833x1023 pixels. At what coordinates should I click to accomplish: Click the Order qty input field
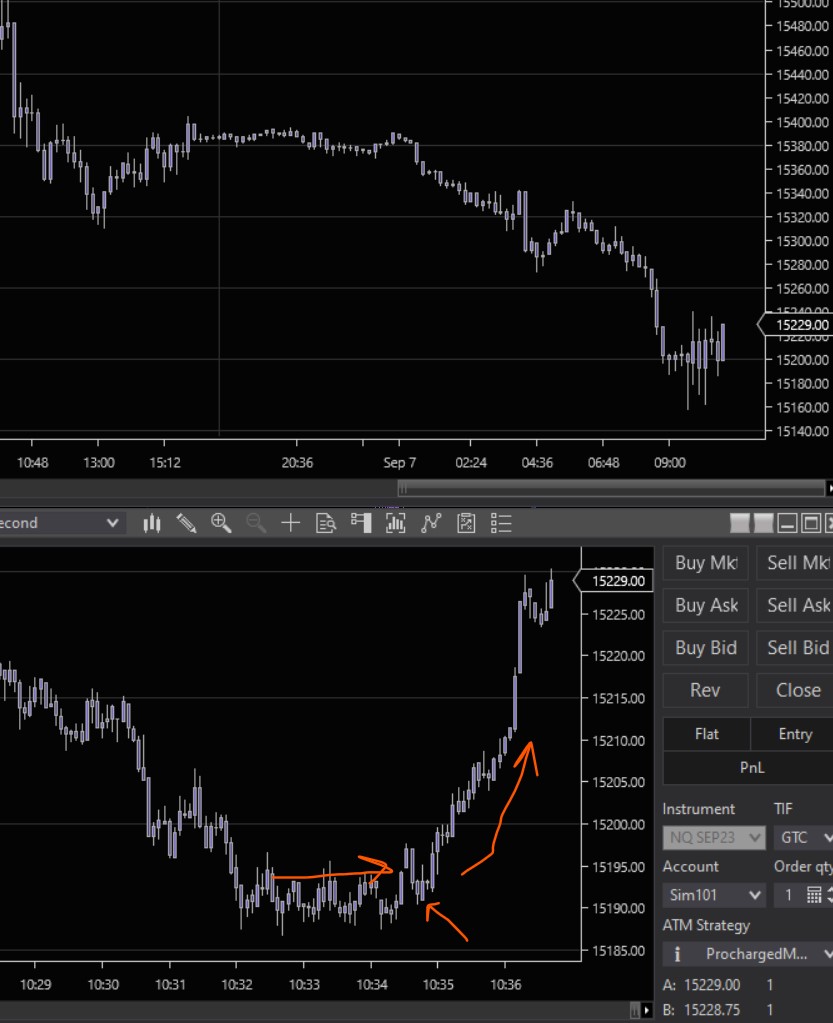coord(788,895)
